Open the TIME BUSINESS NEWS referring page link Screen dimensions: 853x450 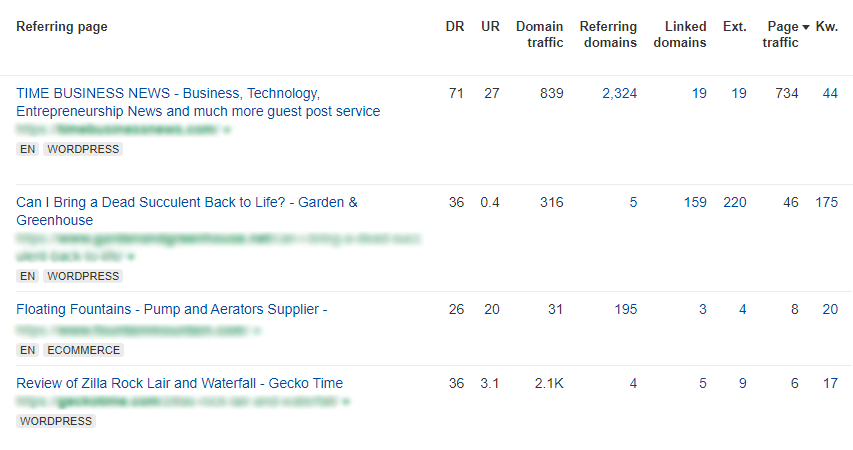(198, 102)
